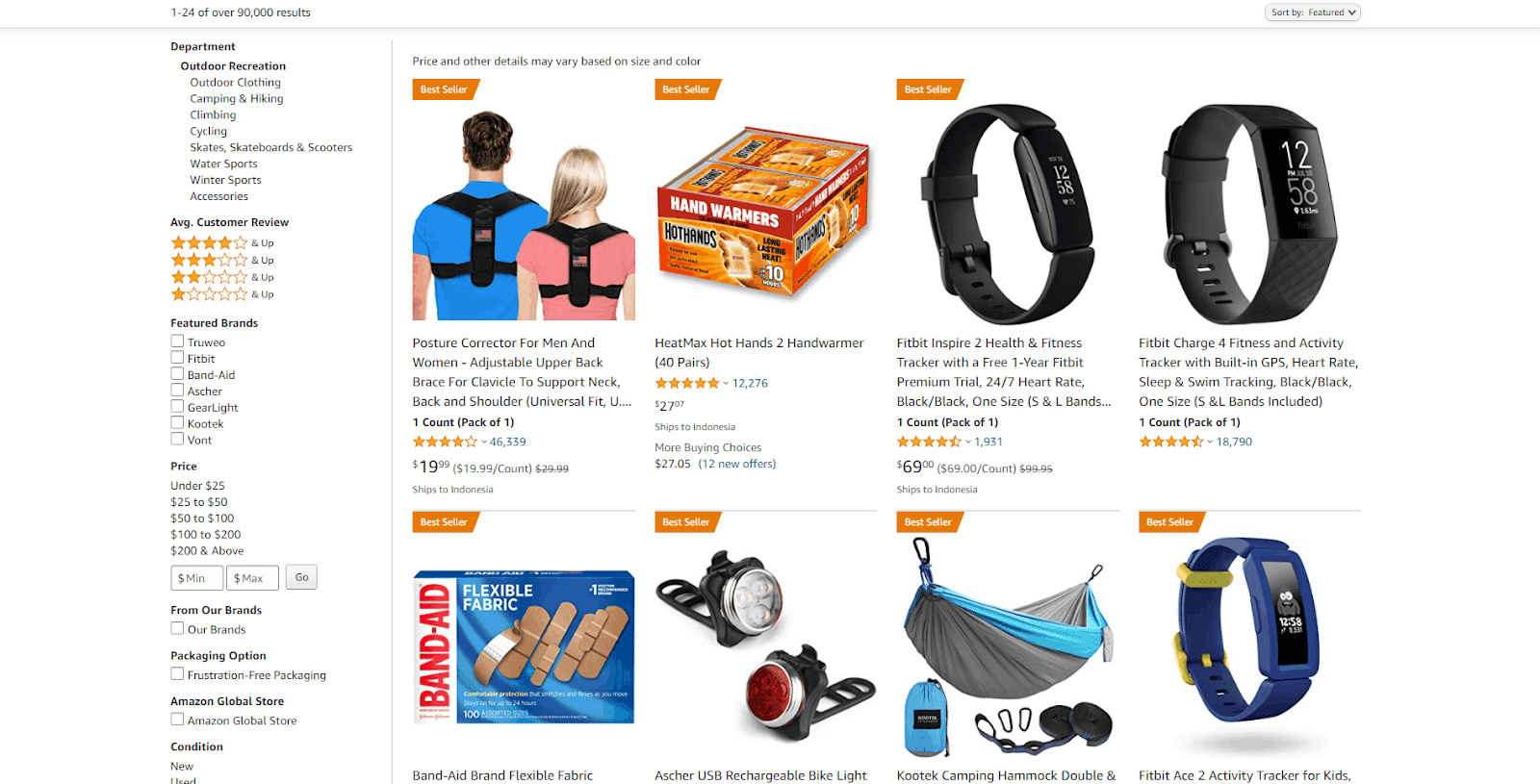Image resolution: width=1540 pixels, height=784 pixels.
Task: Select Camping & Hiking department
Action: point(237,98)
